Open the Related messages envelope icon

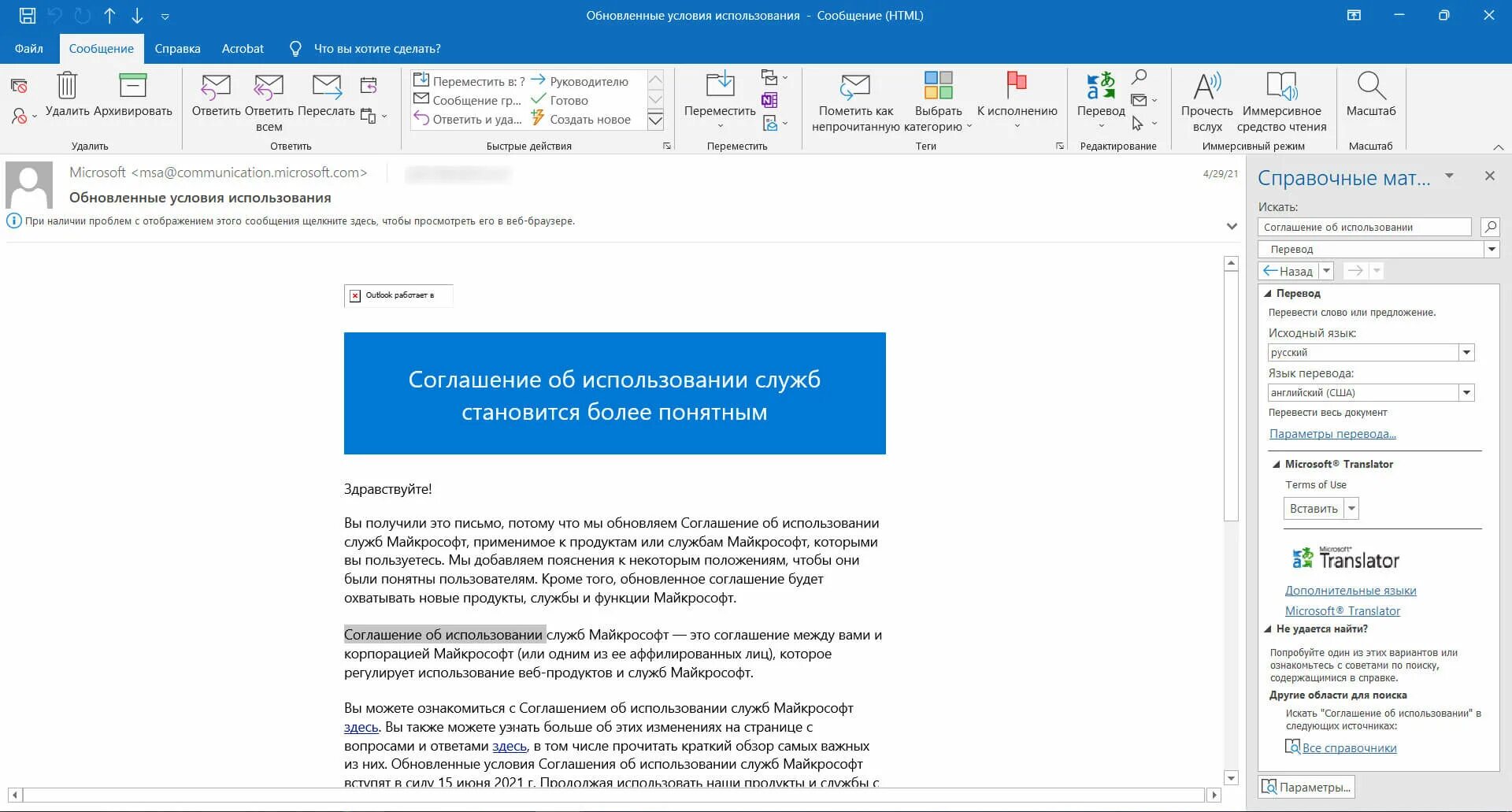[1144, 100]
